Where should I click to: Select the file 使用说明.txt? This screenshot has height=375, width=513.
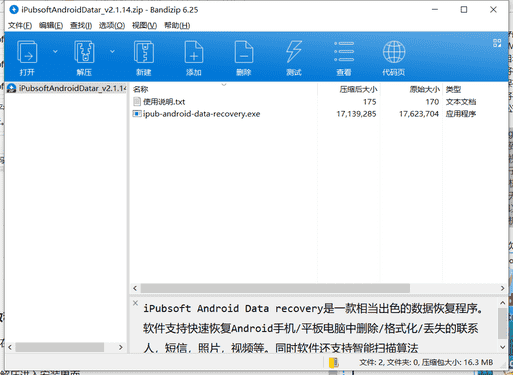(x=164, y=102)
